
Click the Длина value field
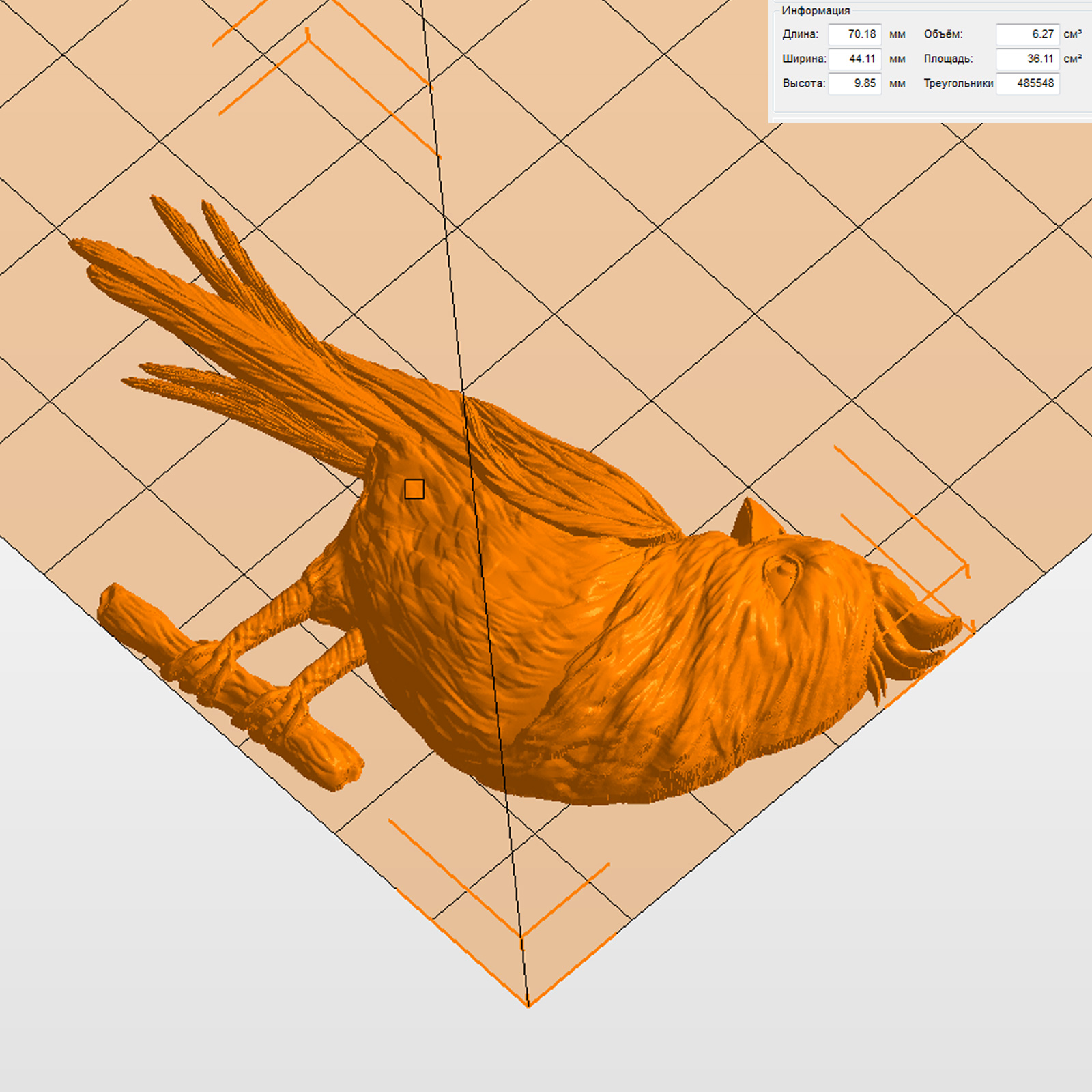click(x=854, y=34)
